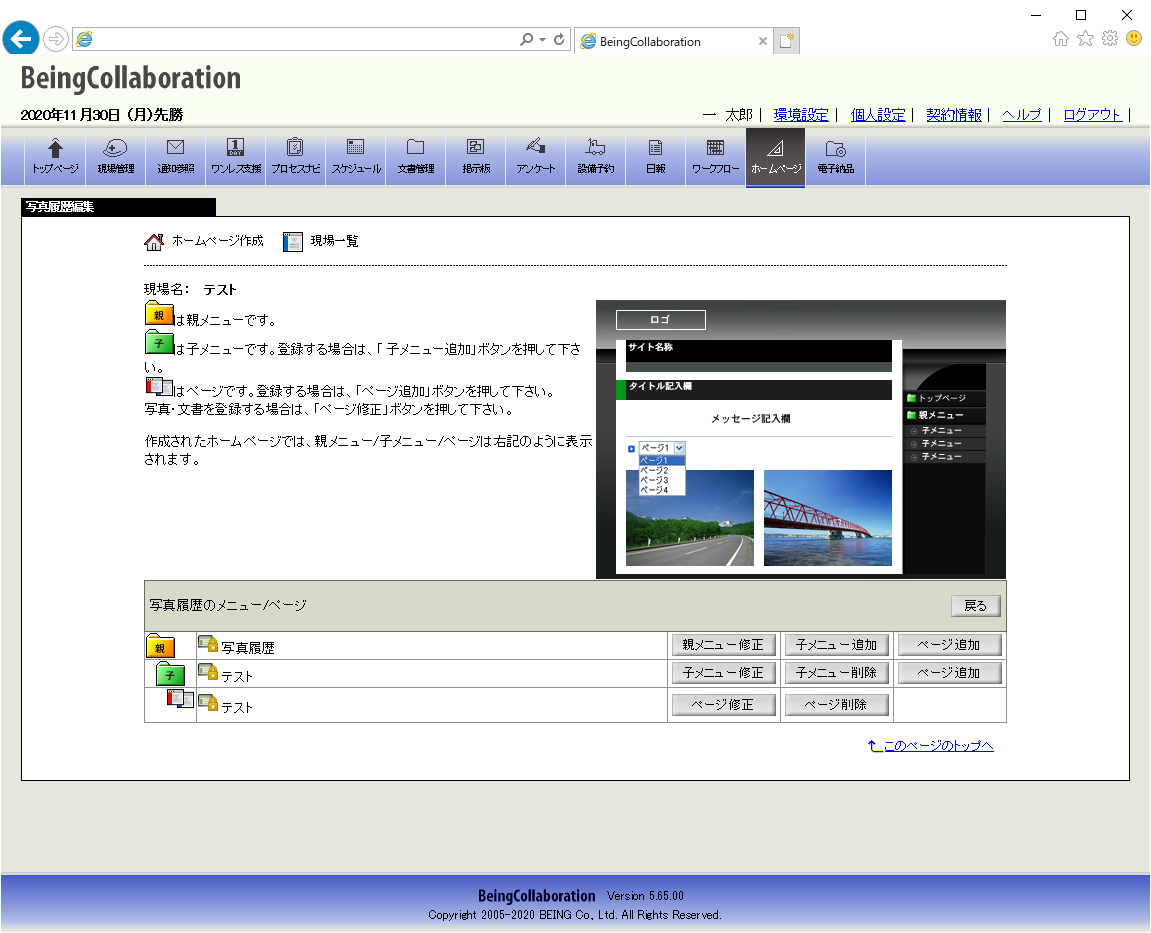Click 戻る button
1151x933 pixels.
975,606
